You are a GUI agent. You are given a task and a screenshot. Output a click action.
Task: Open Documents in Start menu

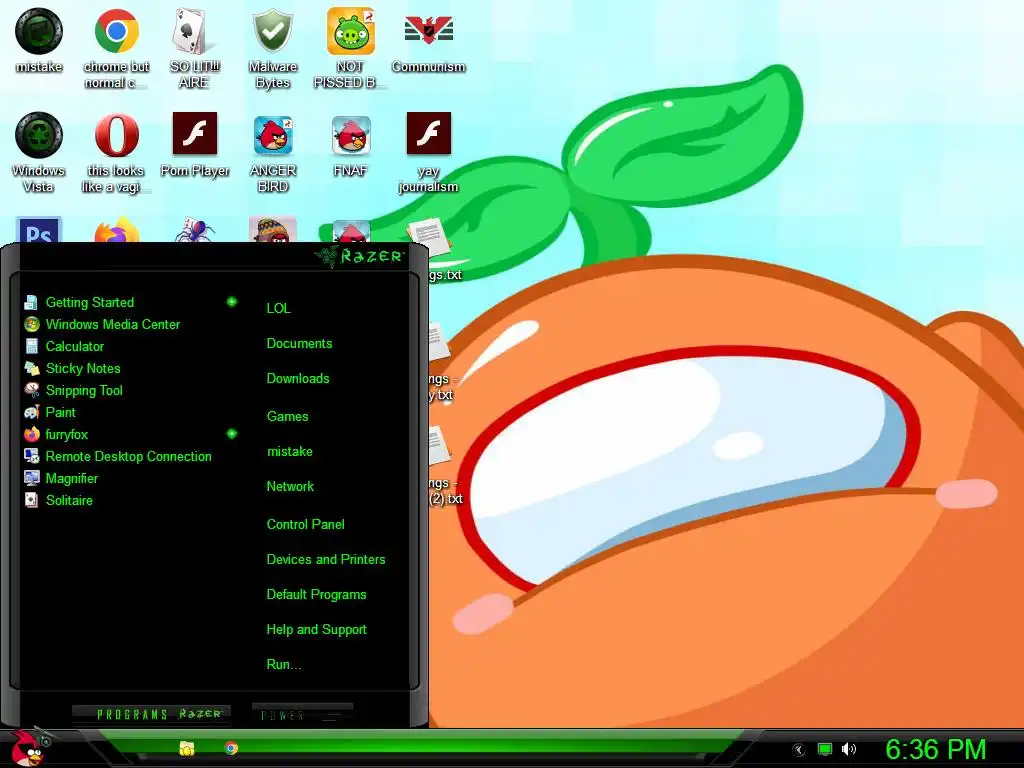pyautogui.click(x=299, y=344)
